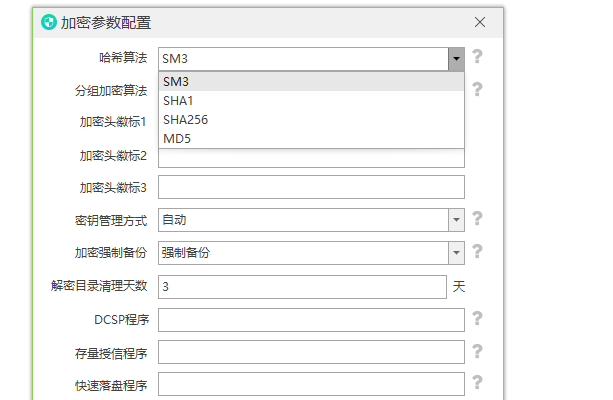Open help for 加密强制备份
The image size is (613, 400).
click(x=478, y=252)
